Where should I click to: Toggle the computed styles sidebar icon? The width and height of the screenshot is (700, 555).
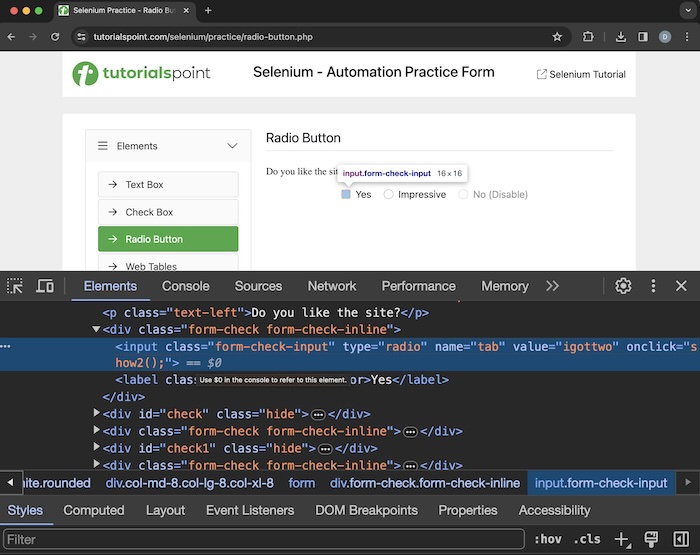679,540
